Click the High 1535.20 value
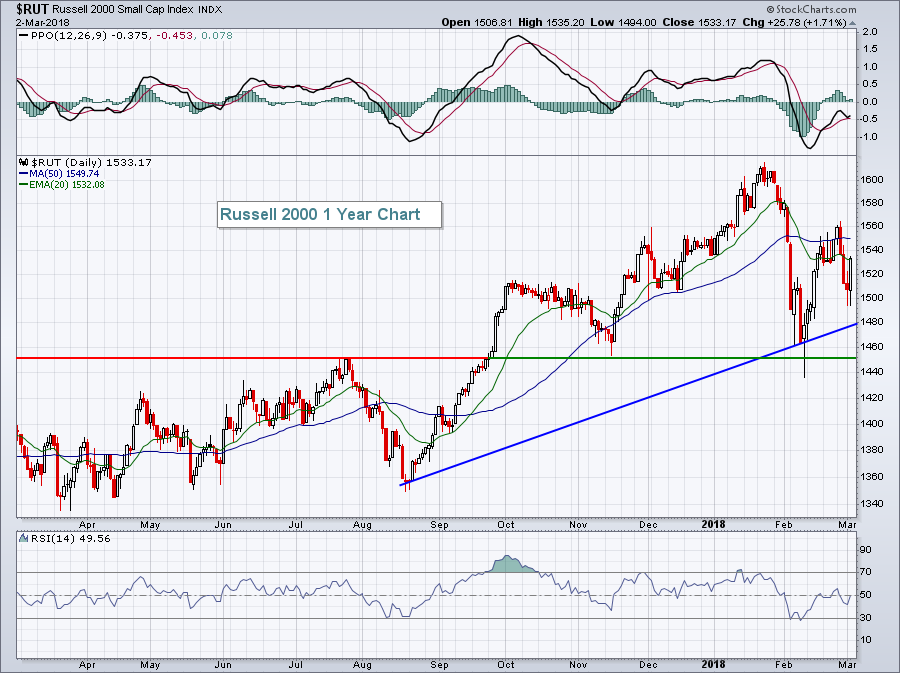The width and height of the screenshot is (900, 673). (550, 22)
